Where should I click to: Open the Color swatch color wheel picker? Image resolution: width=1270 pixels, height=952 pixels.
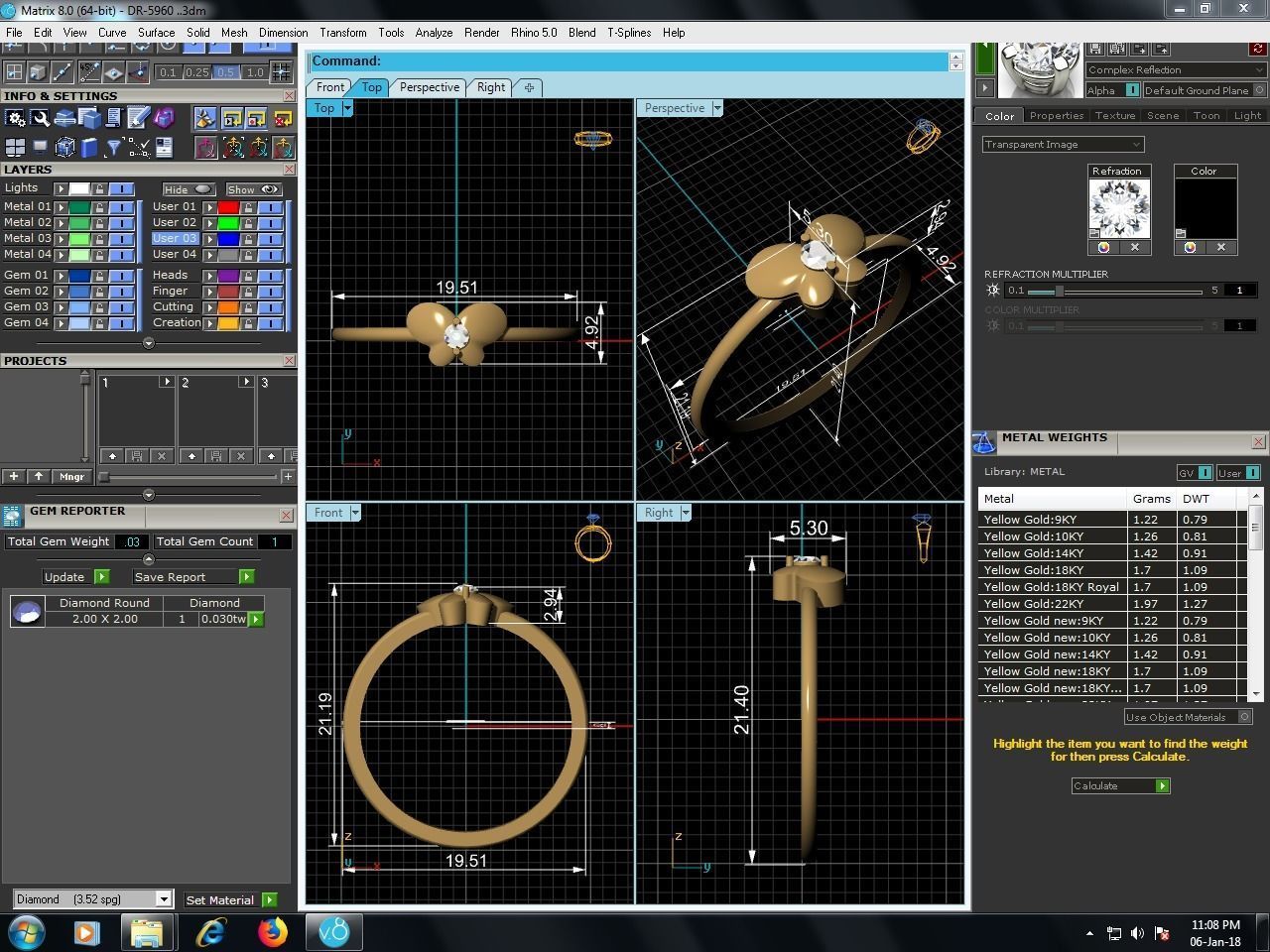coord(1190,247)
